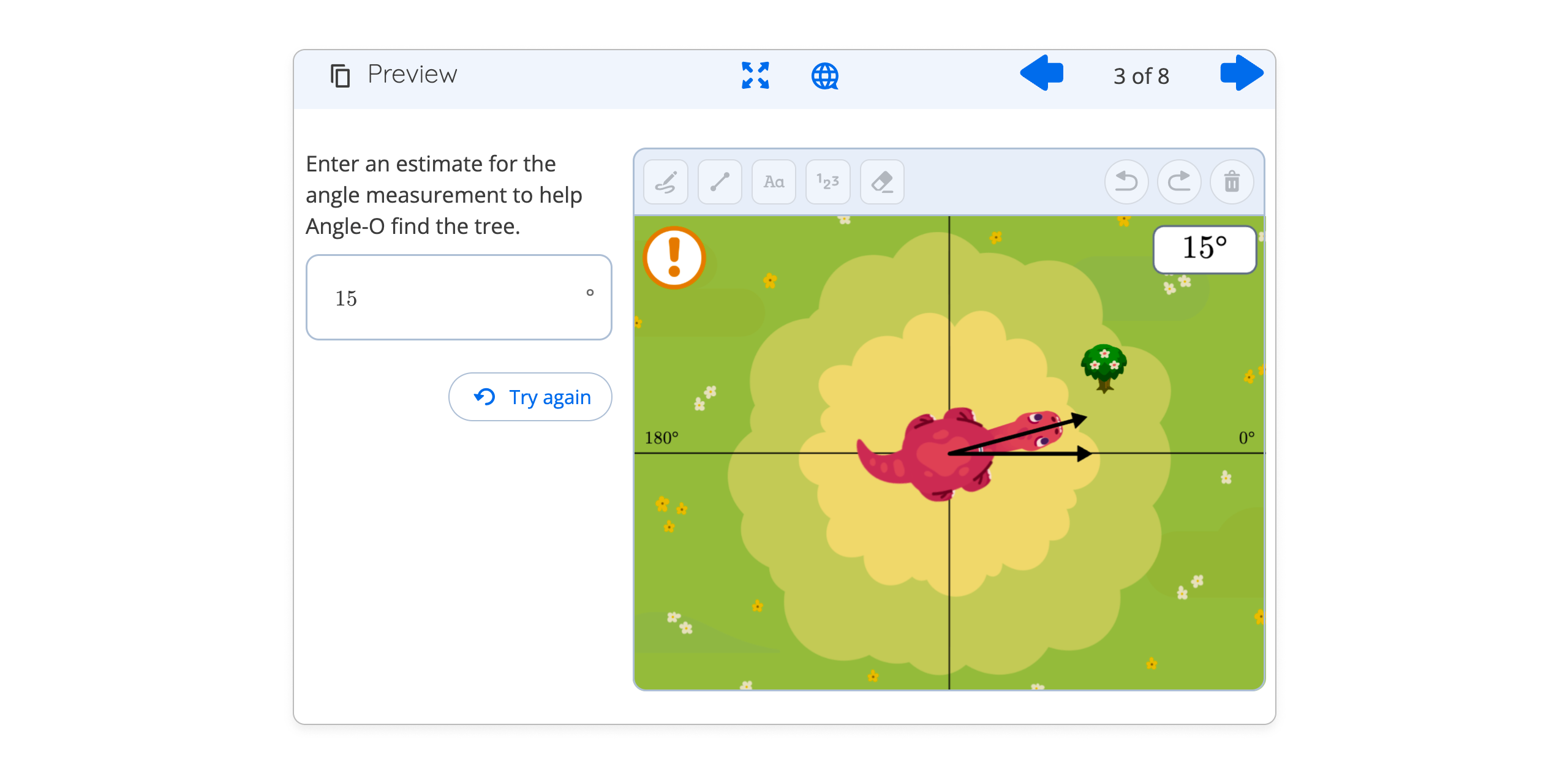The width and height of the screenshot is (1568, 774).
Task: Select the freehand sketch pen tool
Action: click(666, 182)
